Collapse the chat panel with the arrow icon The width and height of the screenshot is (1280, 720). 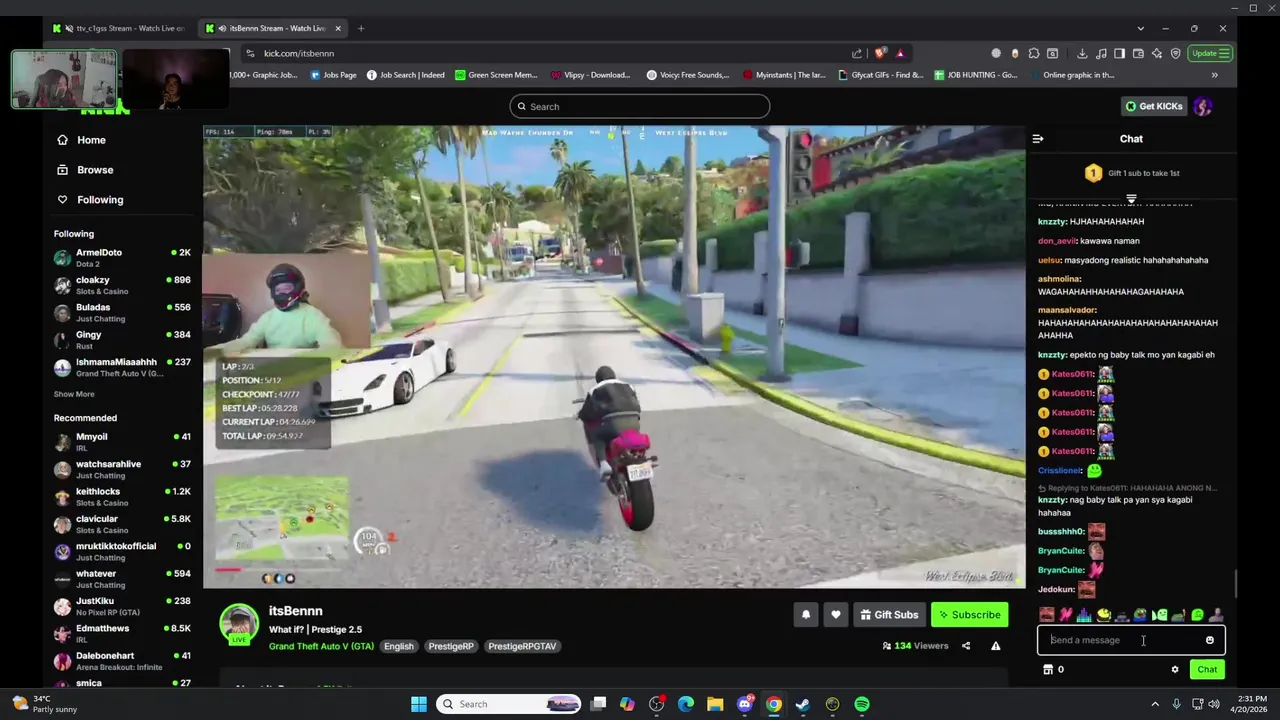(x=1038, y=139)
